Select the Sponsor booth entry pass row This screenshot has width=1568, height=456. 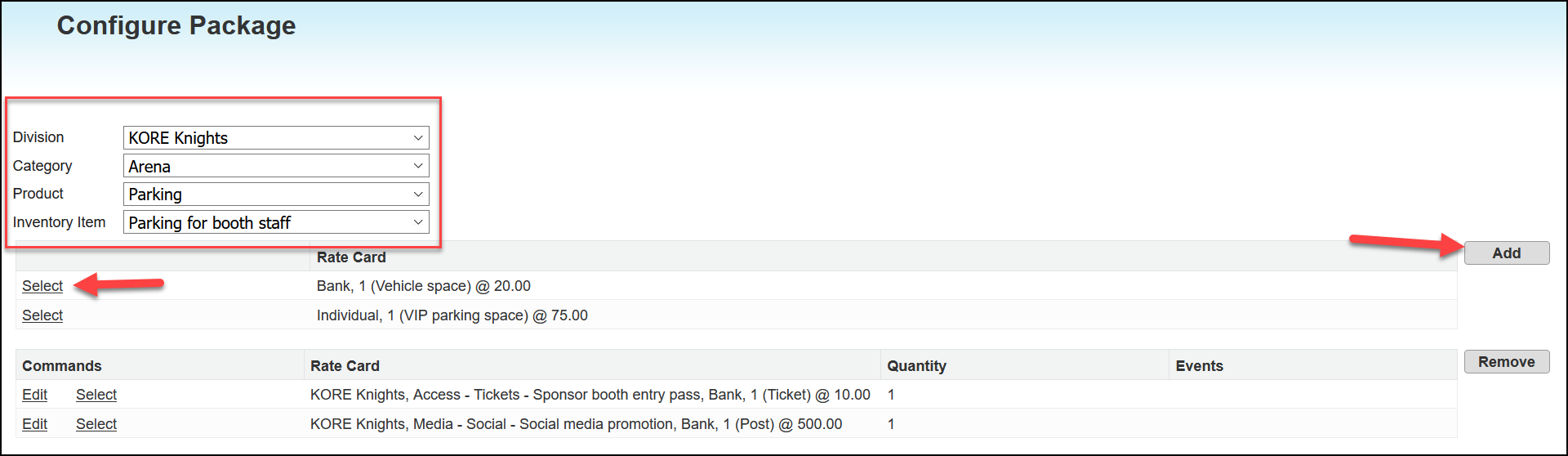[96, 395]
